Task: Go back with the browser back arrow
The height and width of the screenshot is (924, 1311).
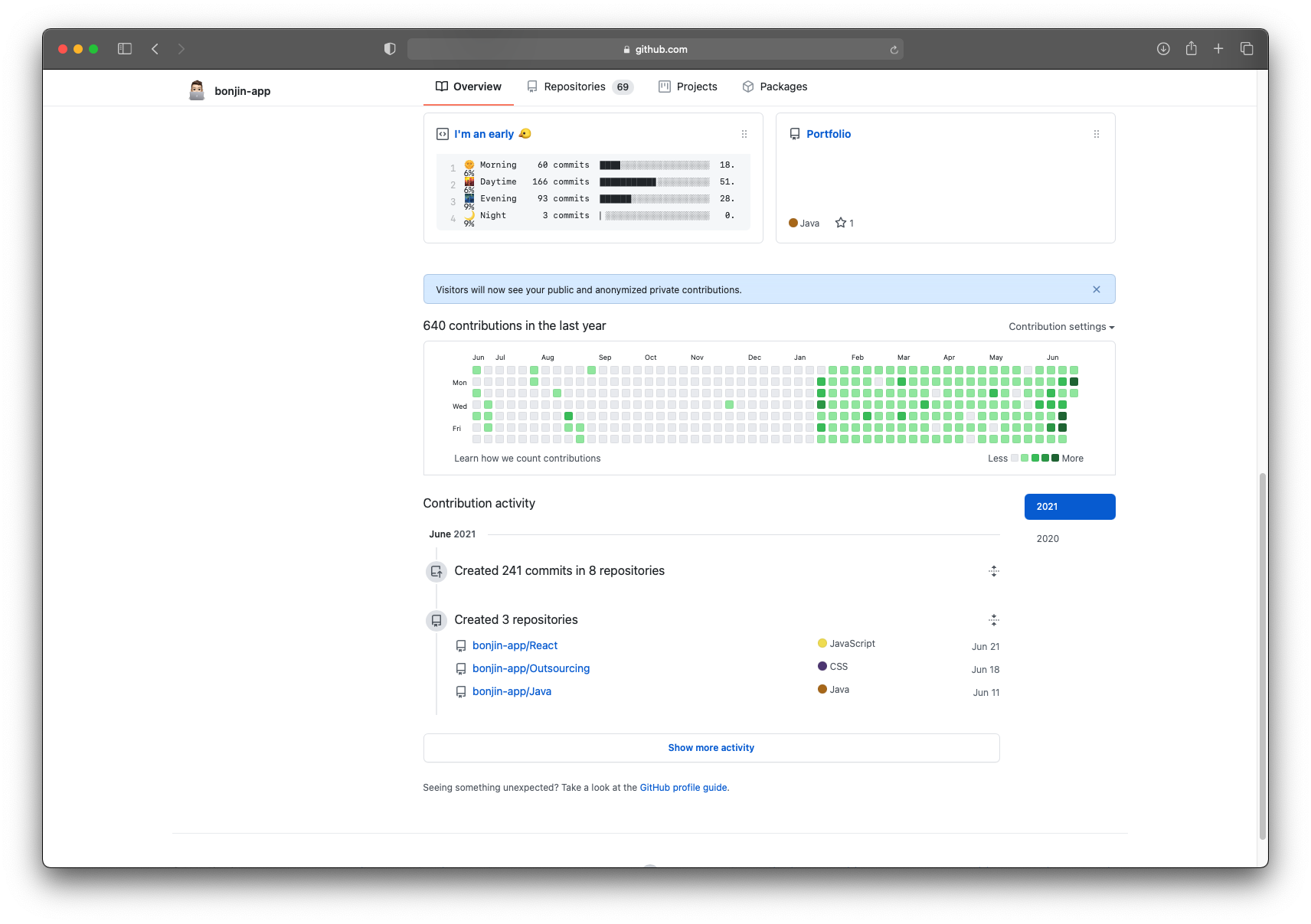Action: 155,49
